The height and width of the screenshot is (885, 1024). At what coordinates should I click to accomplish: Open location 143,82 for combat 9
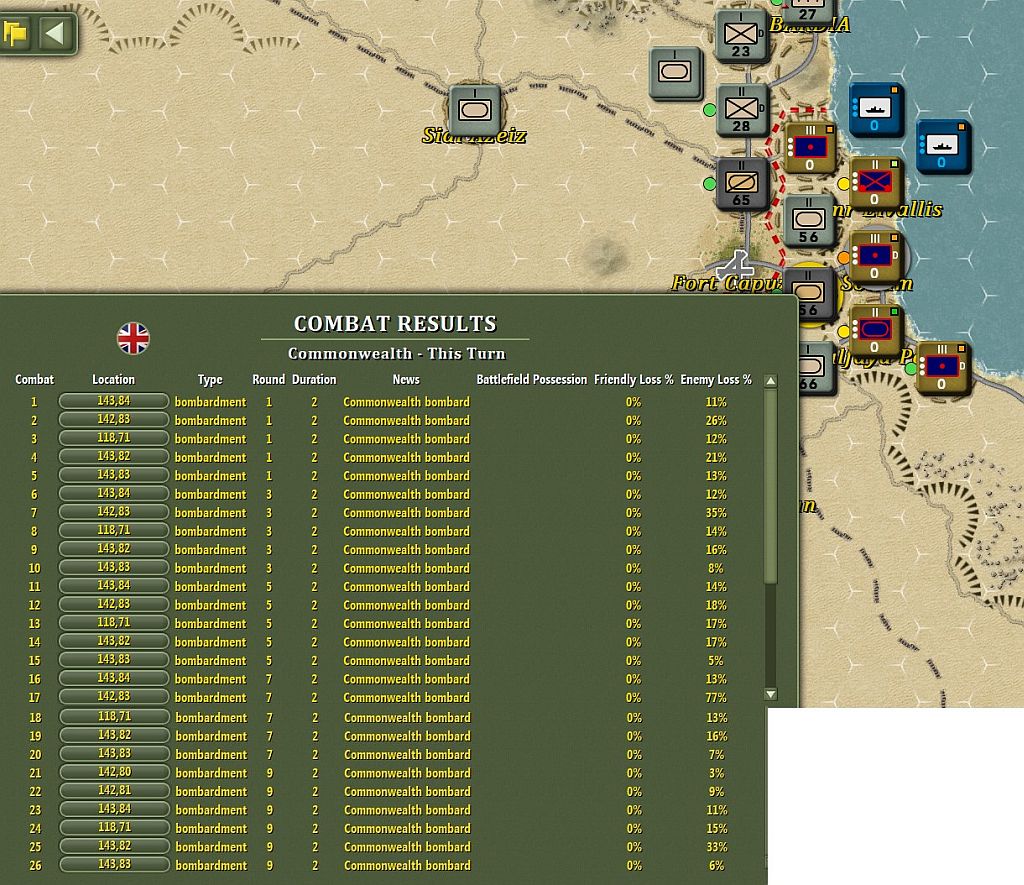114,549
